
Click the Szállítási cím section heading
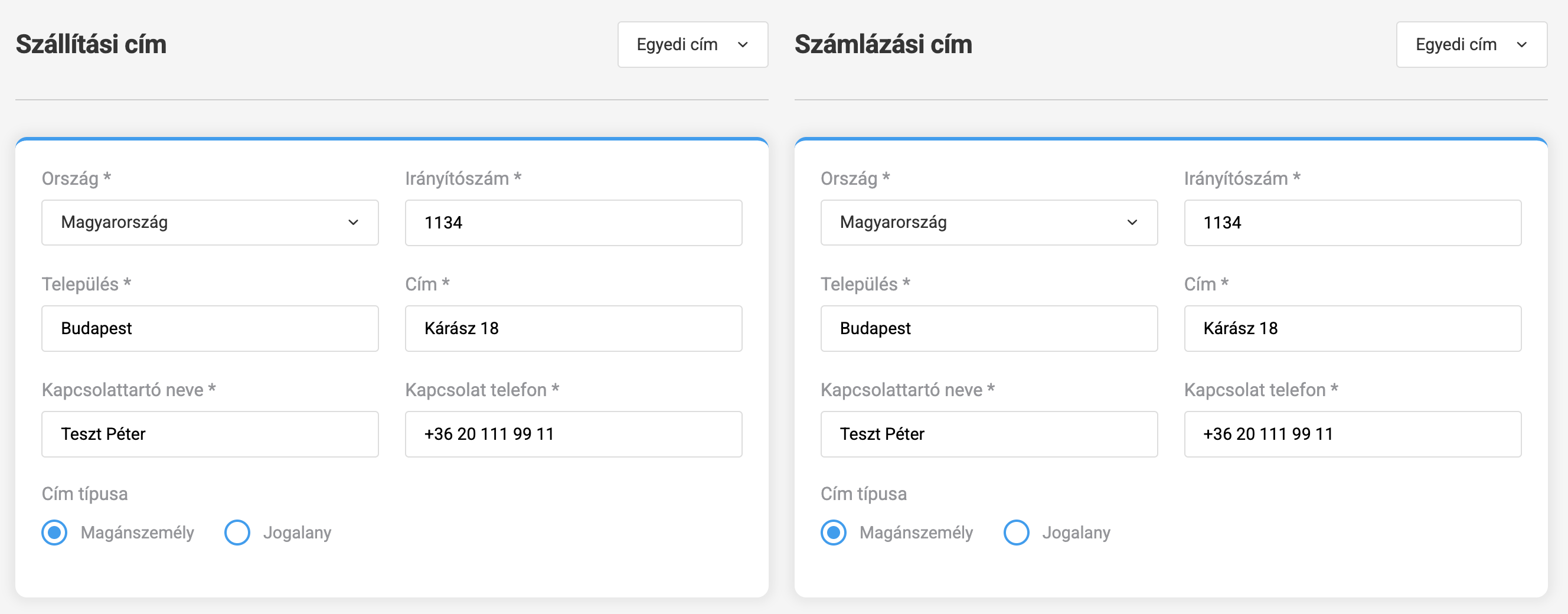pos(91,44)
